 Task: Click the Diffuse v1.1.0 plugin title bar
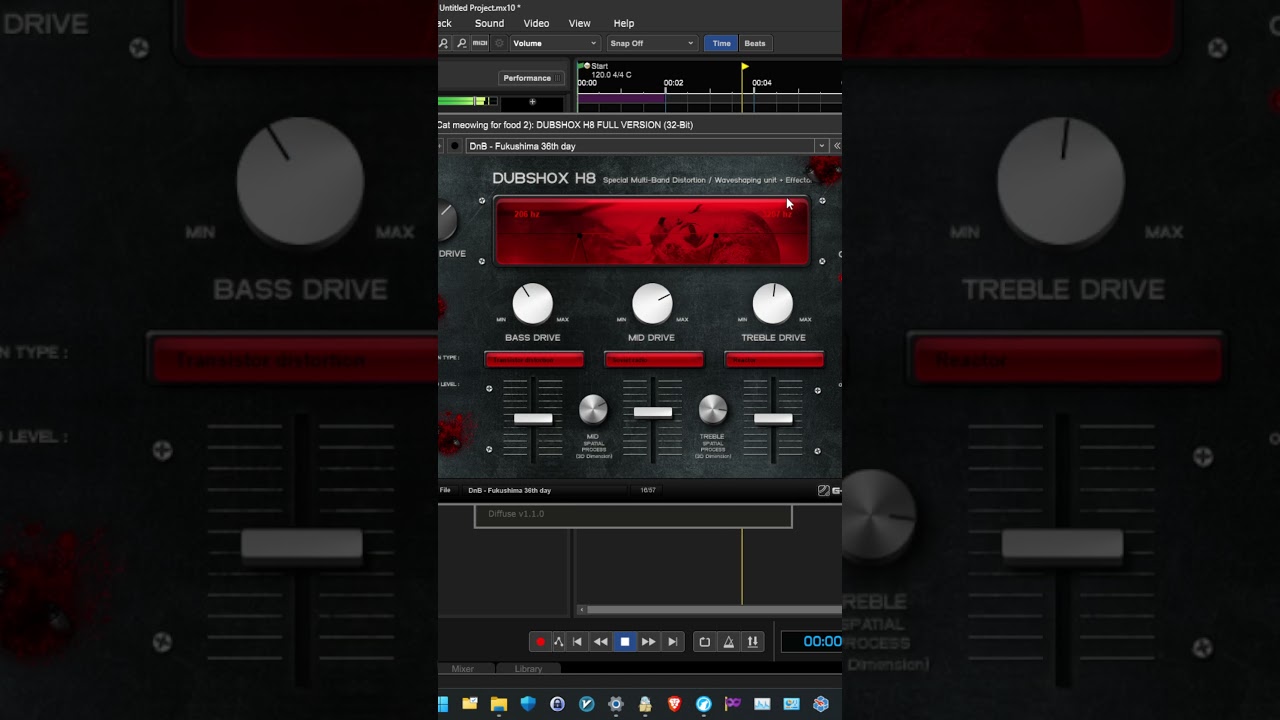pyautogui.click(x=633, y=514)
